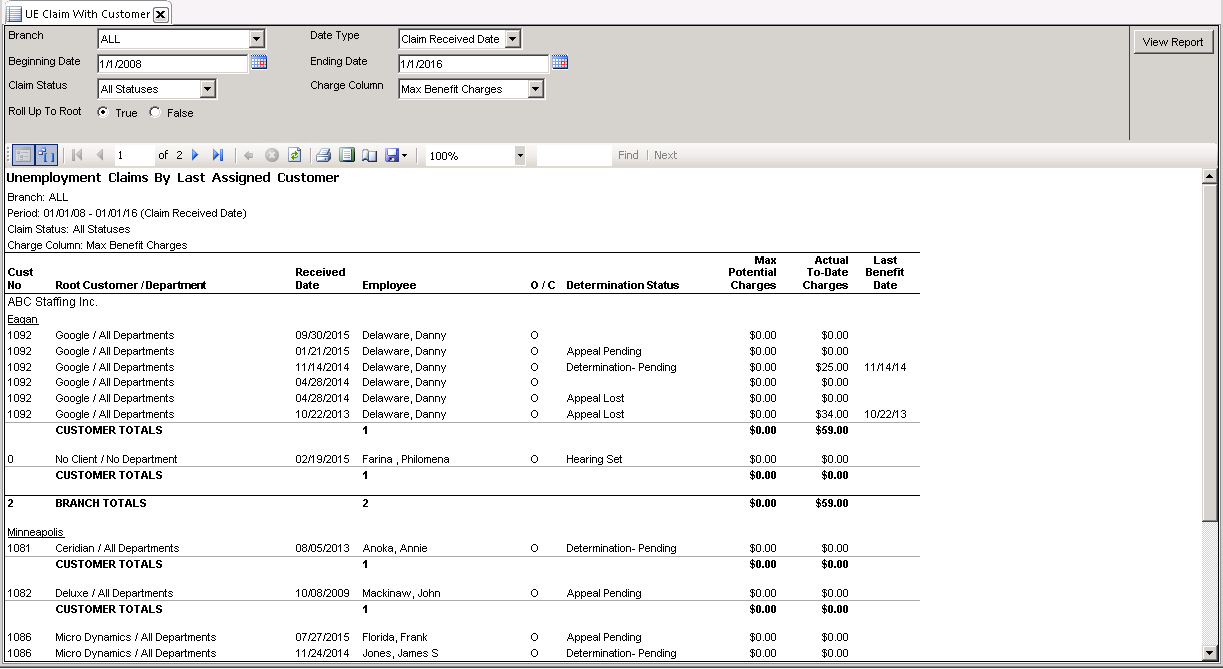This screenshot has width=1223, height=669.
Task: Refresh the report
Action: coord(295,155)
